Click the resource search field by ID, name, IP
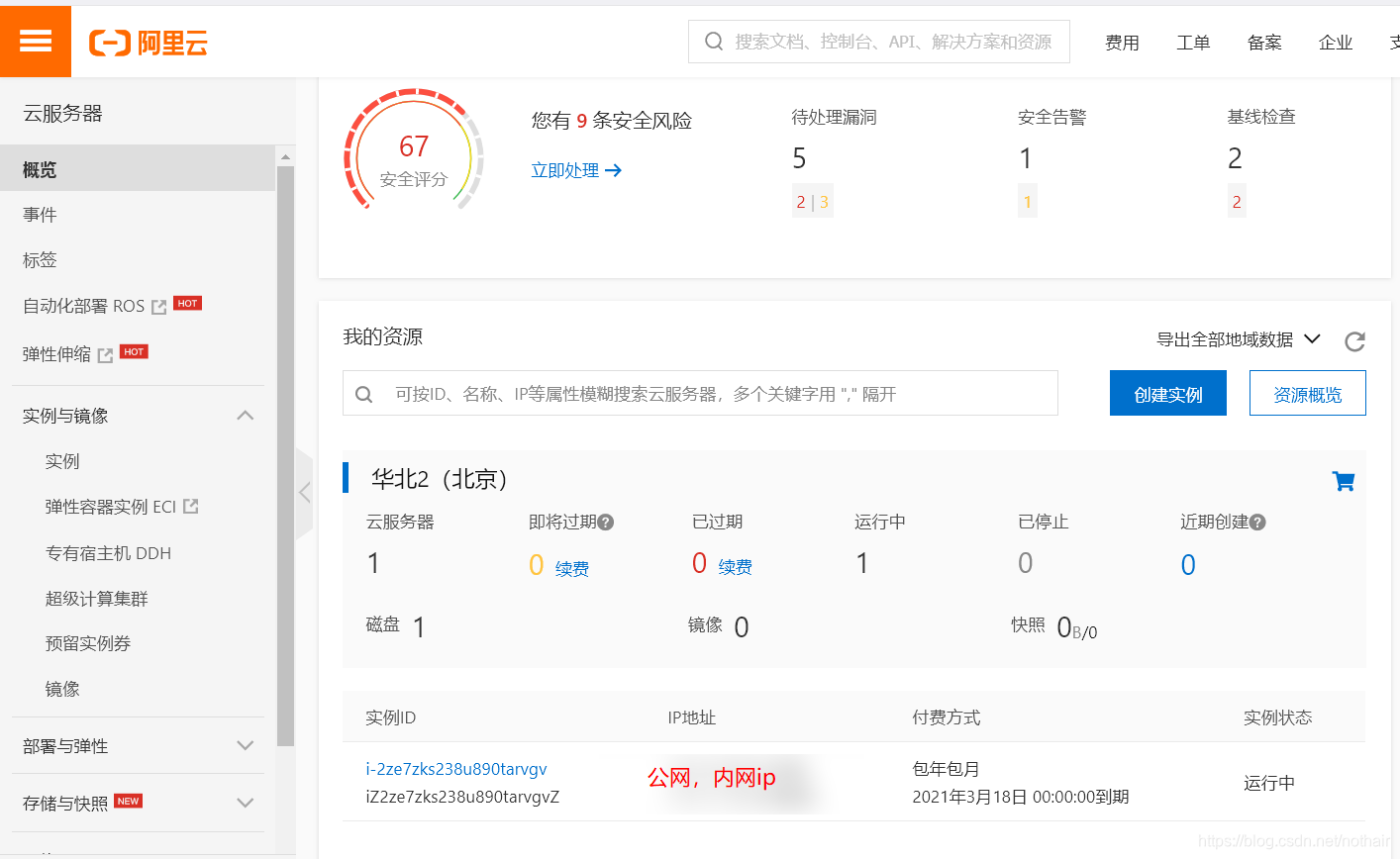 [x=700, y=393]
